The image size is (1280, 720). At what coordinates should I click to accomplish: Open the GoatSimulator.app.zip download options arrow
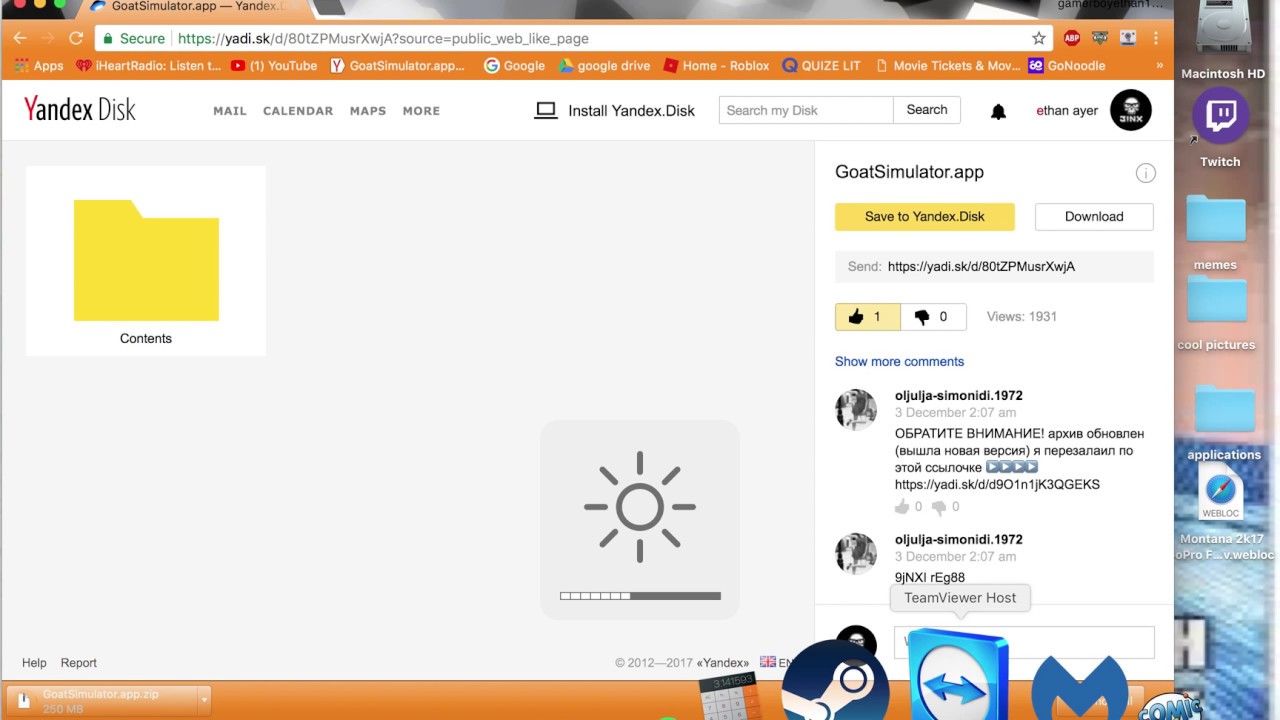click(203, 700)
